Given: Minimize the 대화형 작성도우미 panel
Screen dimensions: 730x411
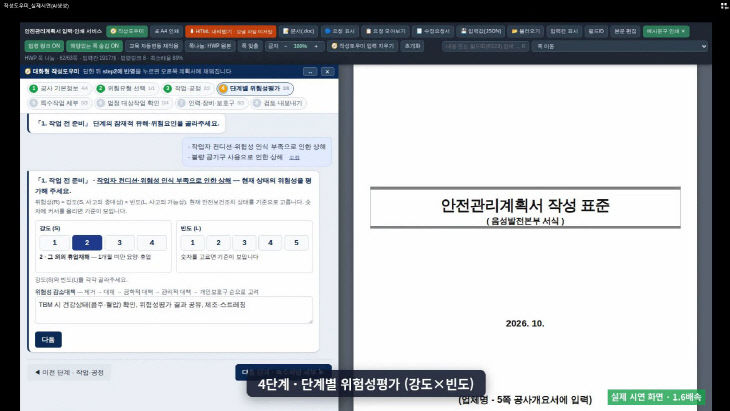Looking at the screenshot, I should tap(310, 72).
